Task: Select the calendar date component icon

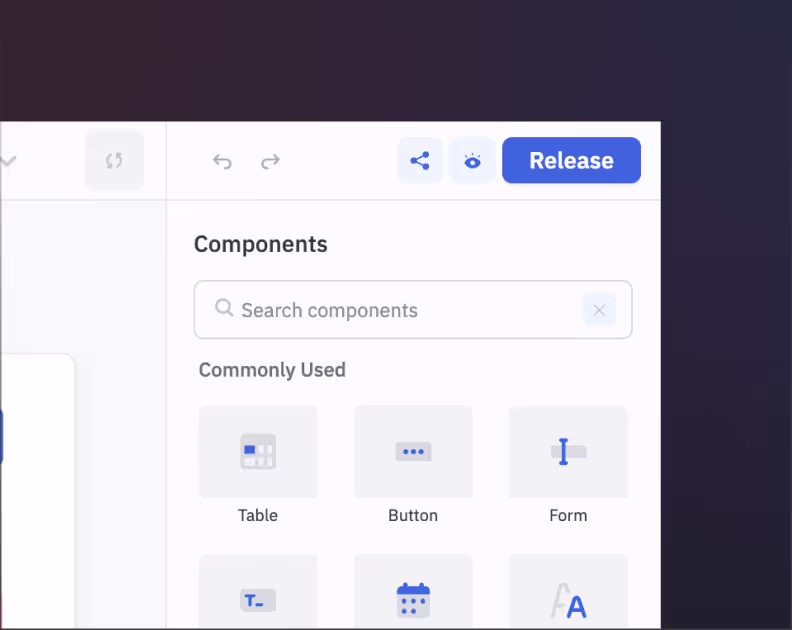Action: point(413,600)
